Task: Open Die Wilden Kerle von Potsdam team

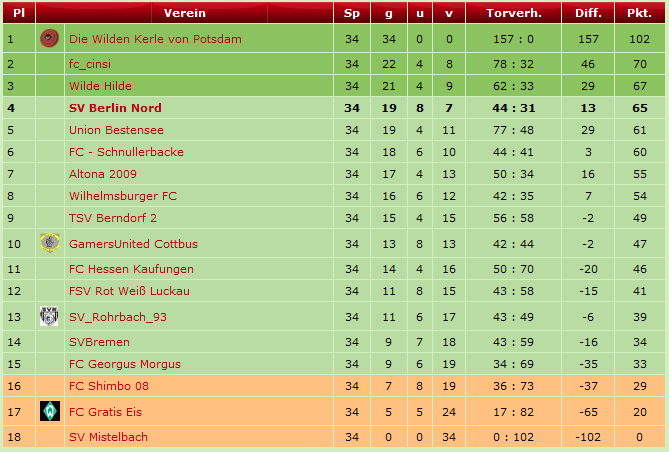Action: (155, 39)
